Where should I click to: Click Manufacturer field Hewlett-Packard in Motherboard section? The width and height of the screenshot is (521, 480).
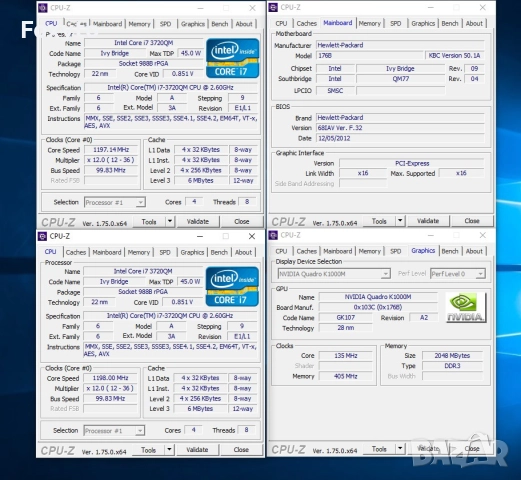pos(400,45)
